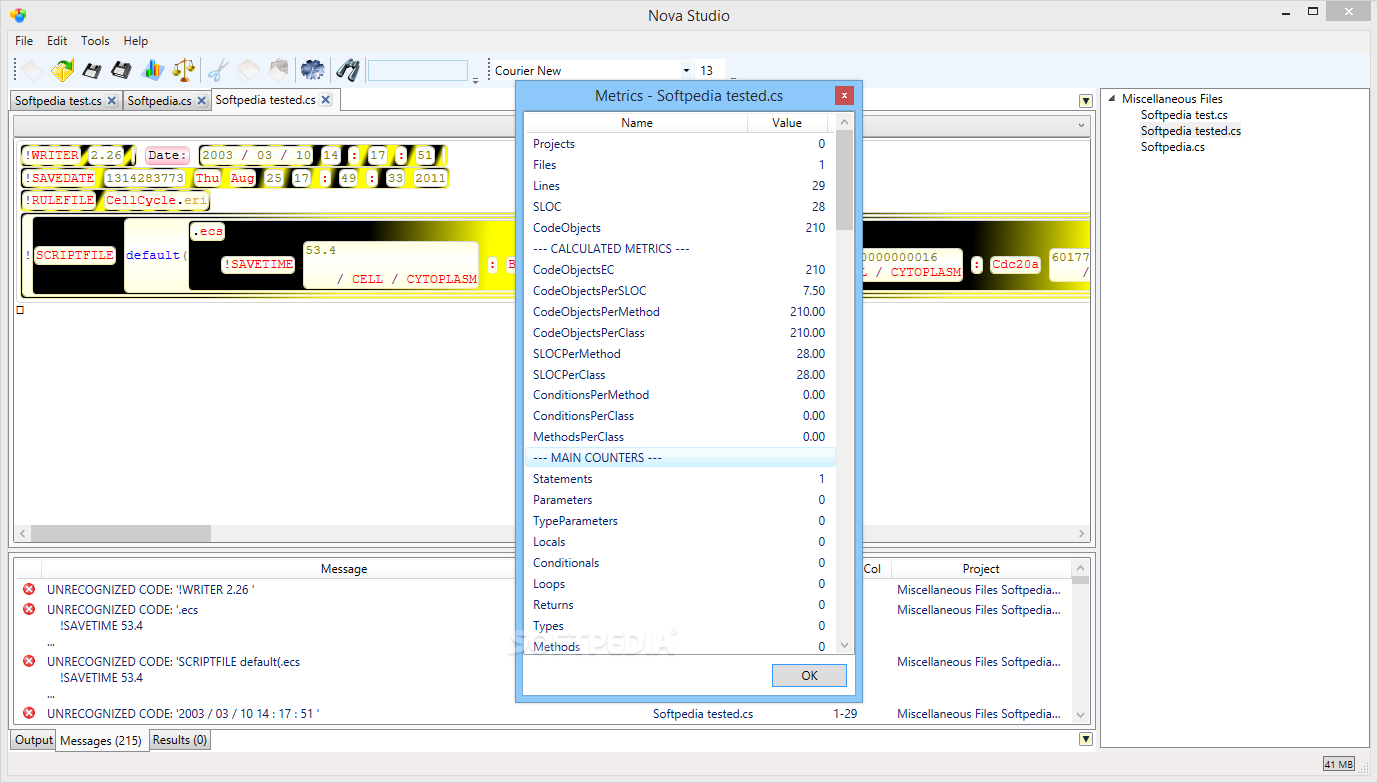Switch to the Softpedia test.cs tab

pos(58,101)
